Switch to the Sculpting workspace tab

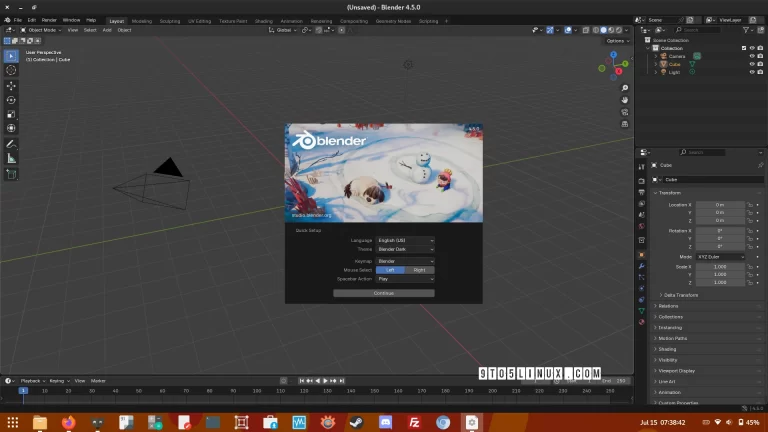point(170,20)
